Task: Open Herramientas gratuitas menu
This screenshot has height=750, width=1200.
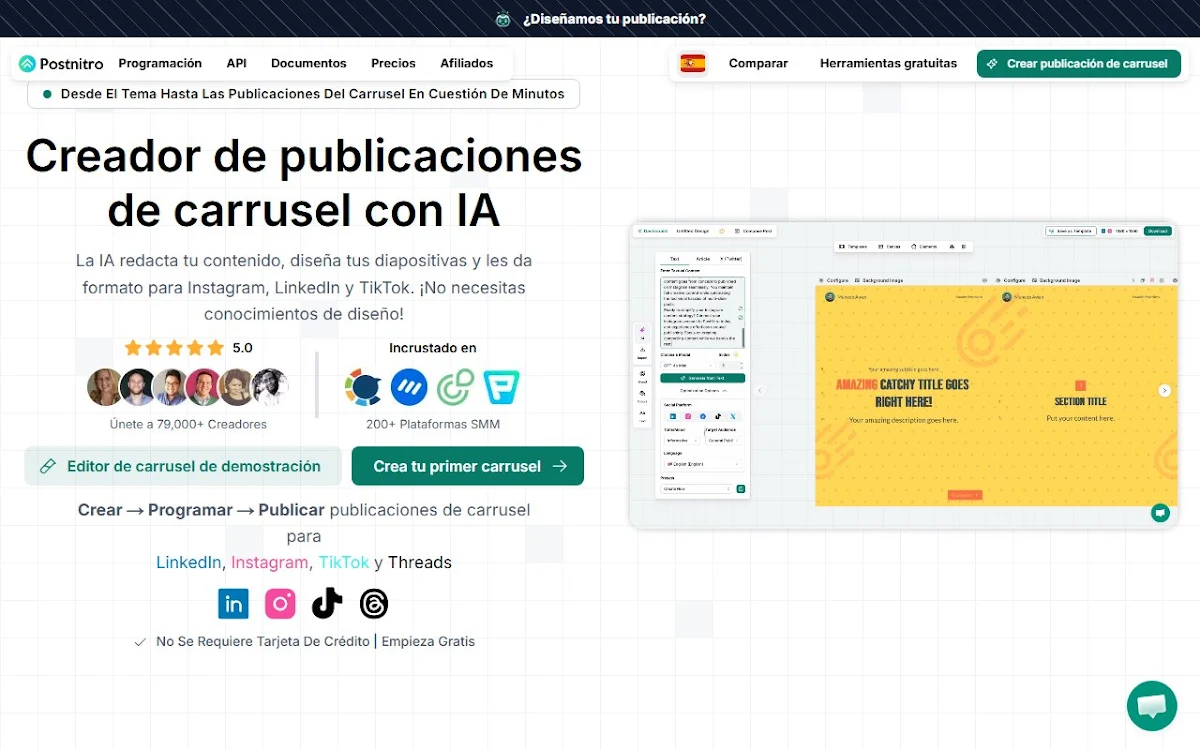Action: pos(888,63)
